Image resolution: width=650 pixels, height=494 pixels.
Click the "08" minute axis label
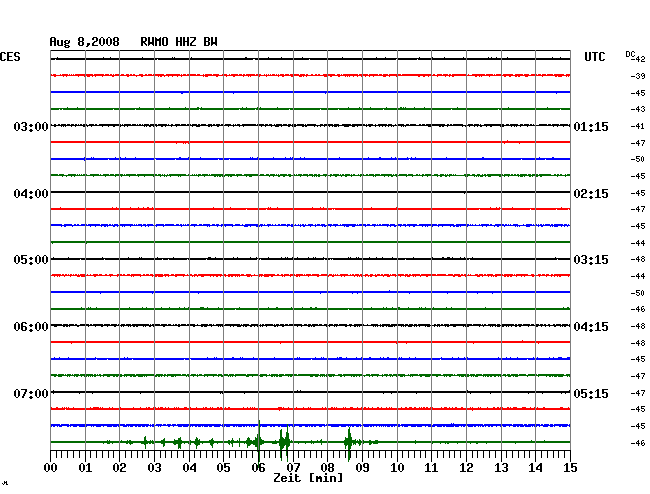(x=327, y=468)
